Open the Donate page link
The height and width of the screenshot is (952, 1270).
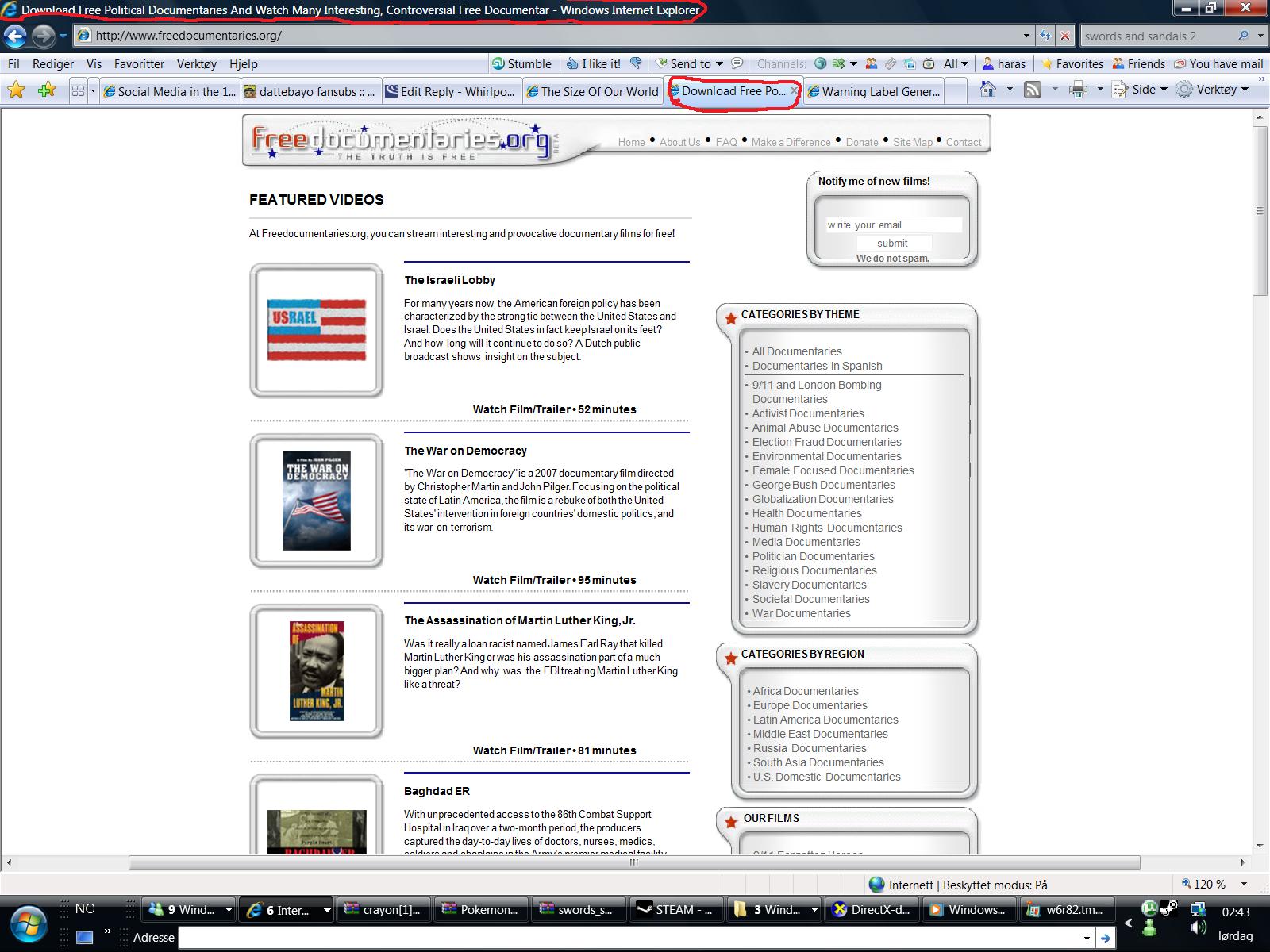pyautogui.click(x=862, y=142)
